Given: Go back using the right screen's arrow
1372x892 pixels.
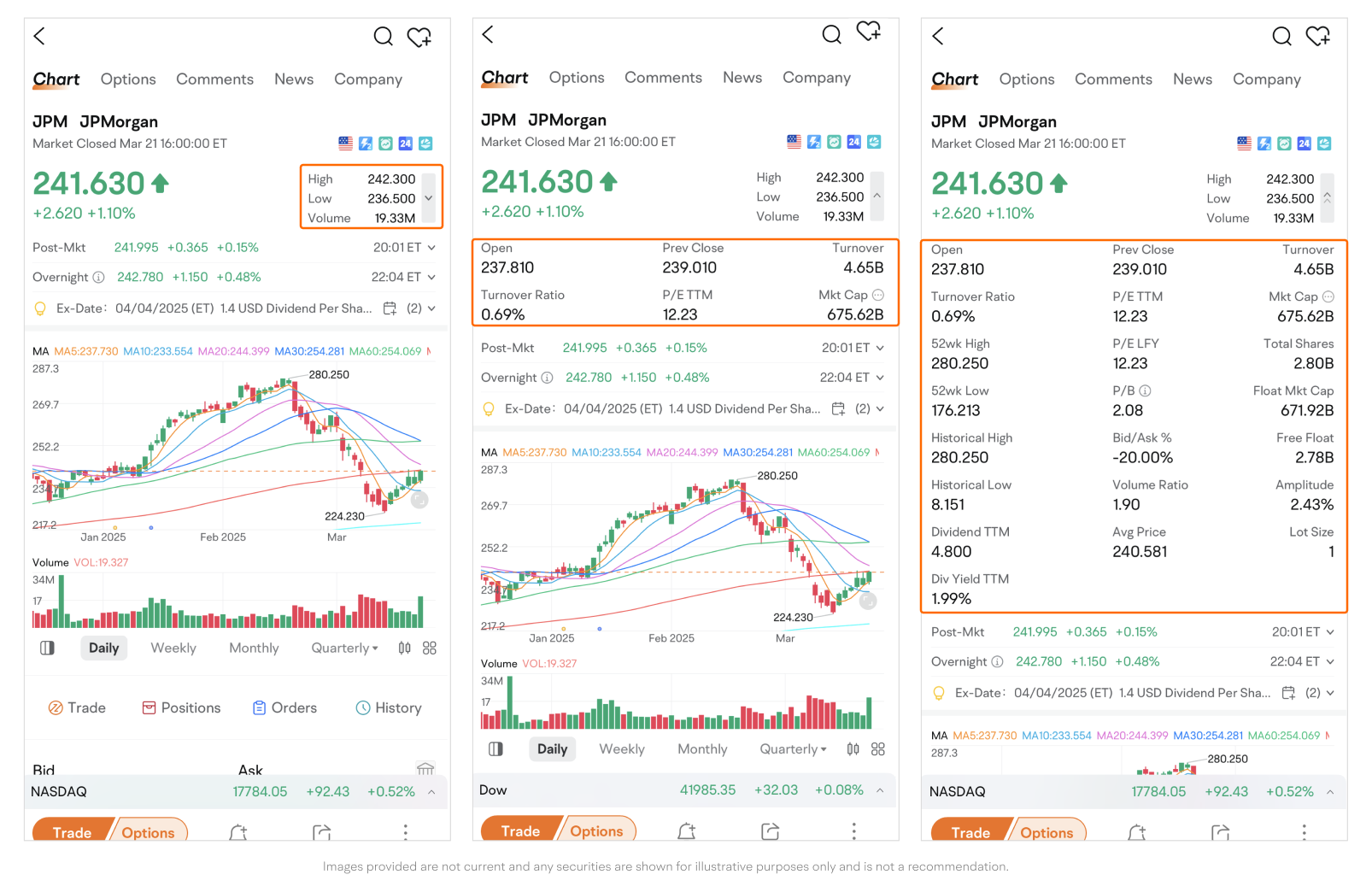Looking at the screenshot, I should coord(938,36).
